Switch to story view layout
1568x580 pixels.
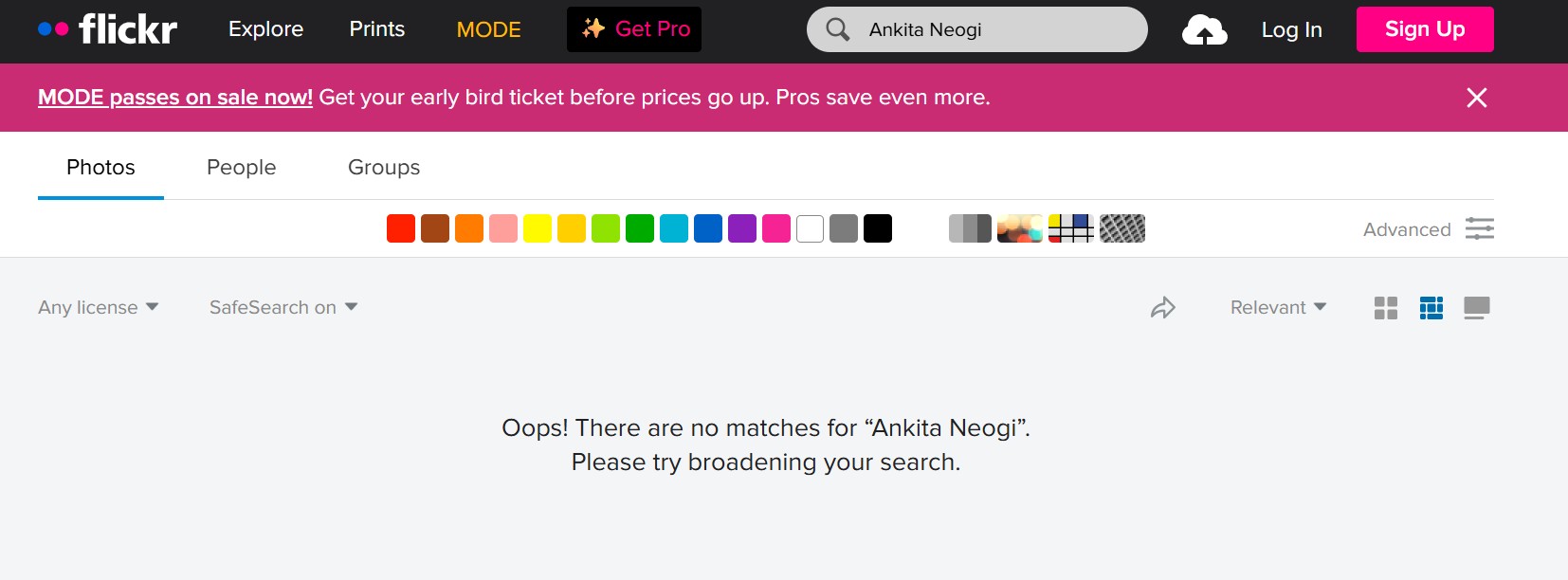point(1477,308)
